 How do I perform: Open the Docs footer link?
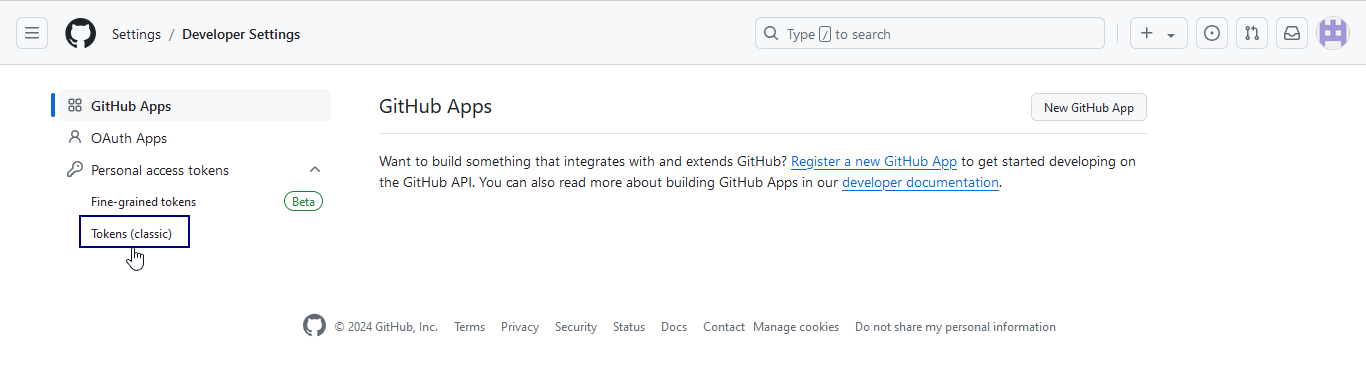(x=674, y=326)
